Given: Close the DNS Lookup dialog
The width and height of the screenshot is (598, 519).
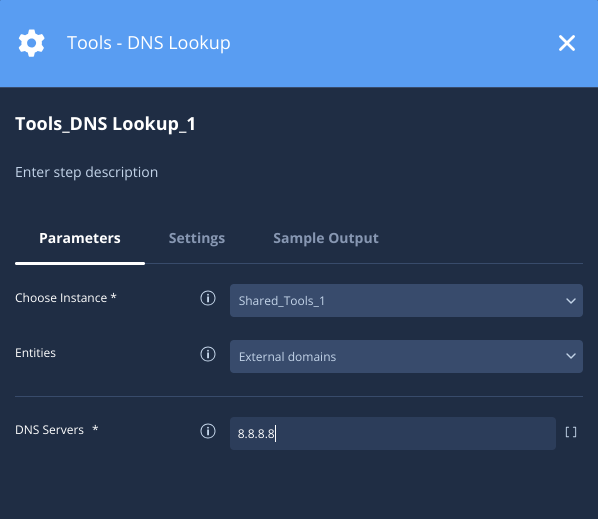Looking at the screenshot, I should pyautogui.click(x=567, y=43).
